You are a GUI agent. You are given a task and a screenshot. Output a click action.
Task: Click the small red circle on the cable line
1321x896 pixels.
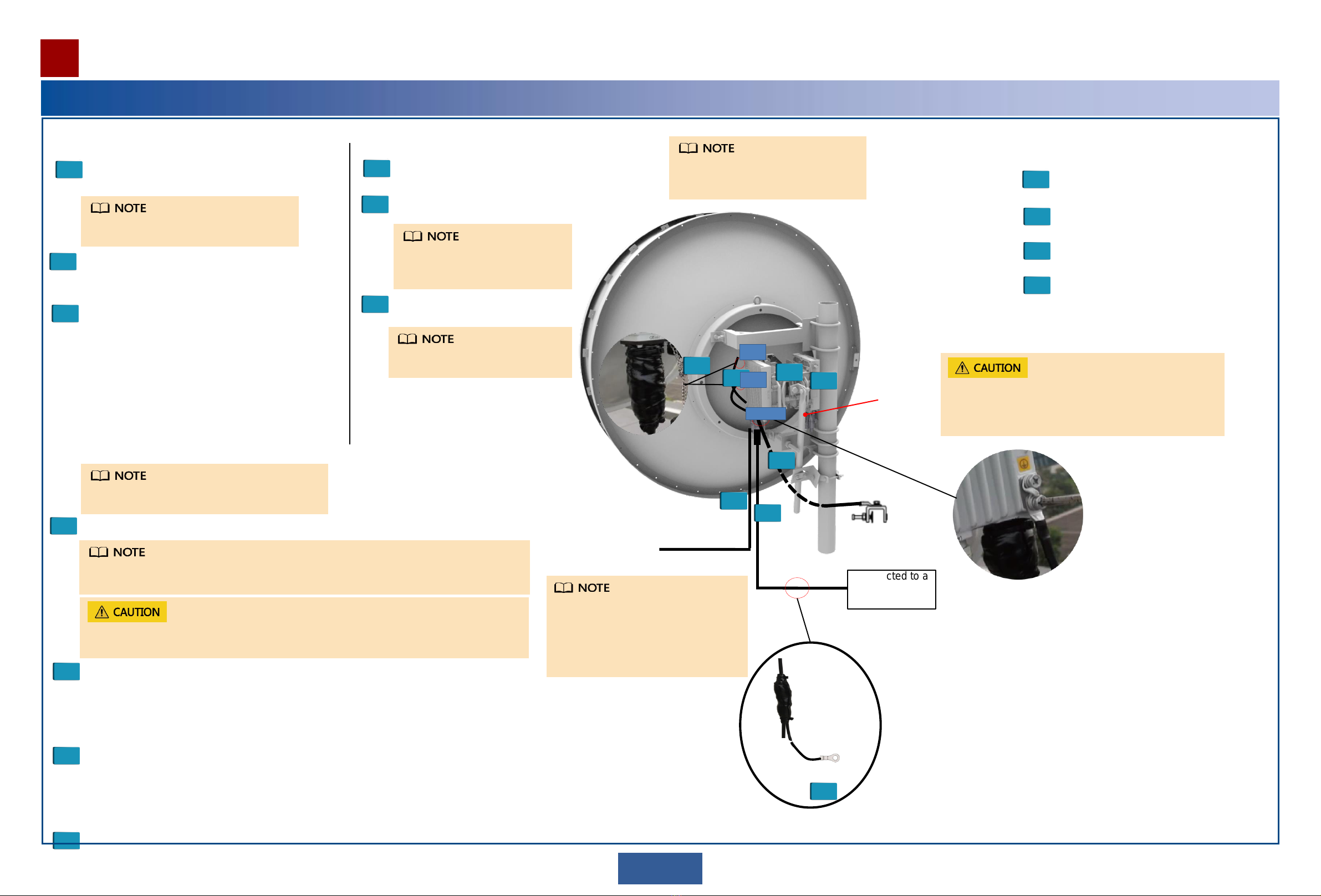point(797,587)
